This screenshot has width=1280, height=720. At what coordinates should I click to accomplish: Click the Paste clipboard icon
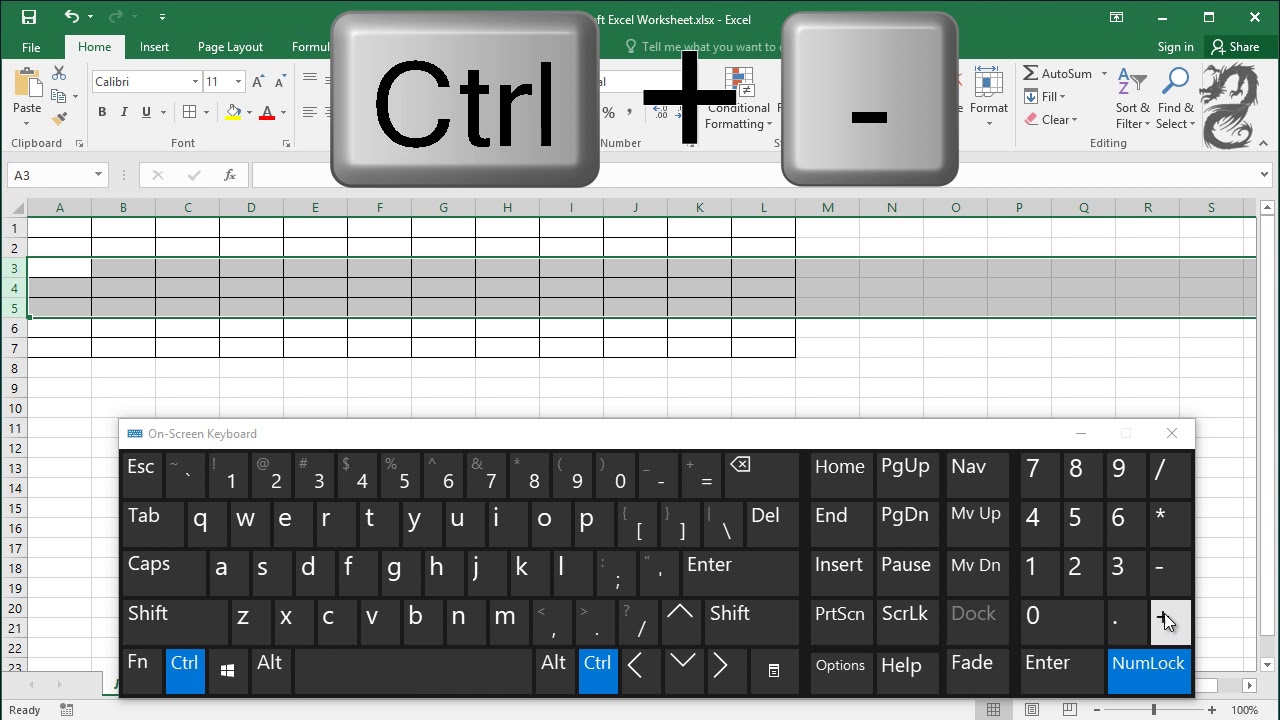pyautogui.click(x=27, y=83)
